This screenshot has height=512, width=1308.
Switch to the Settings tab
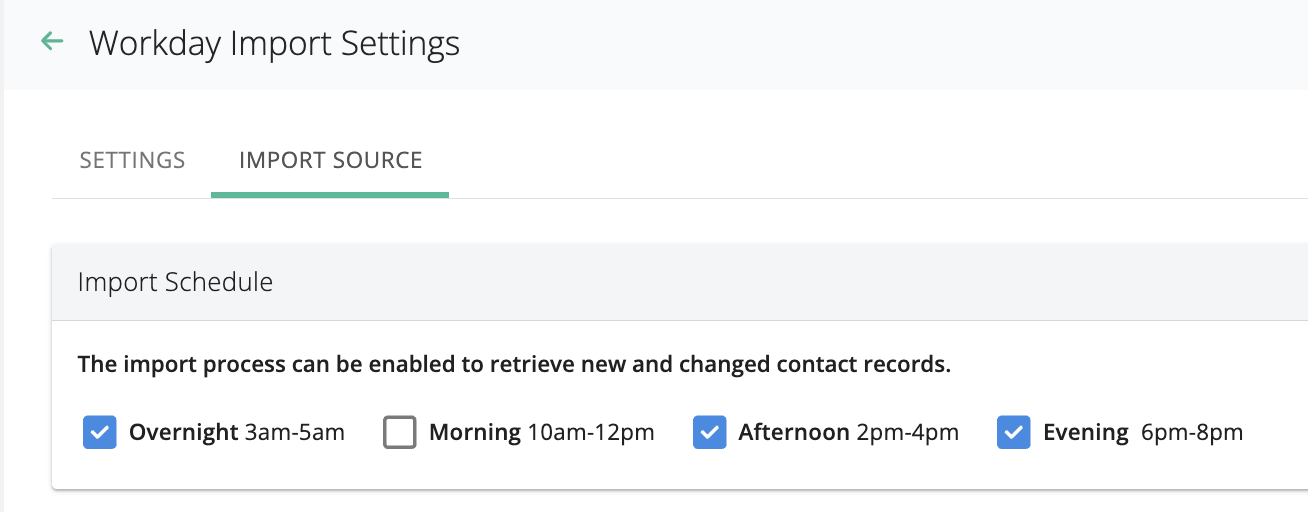[132, 160]
